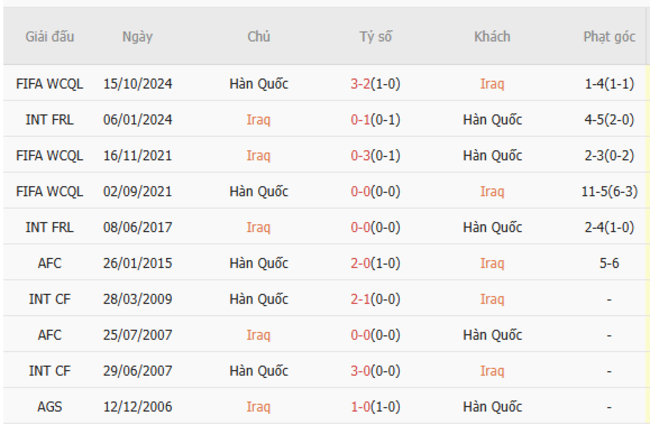Click the 5-6 corner kick value
This screenshot has width=650, height=434.
(x=609, y=264)
